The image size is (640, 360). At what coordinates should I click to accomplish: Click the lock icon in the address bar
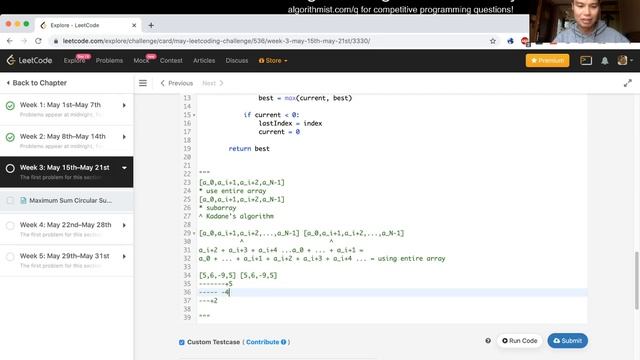(56, 41)
